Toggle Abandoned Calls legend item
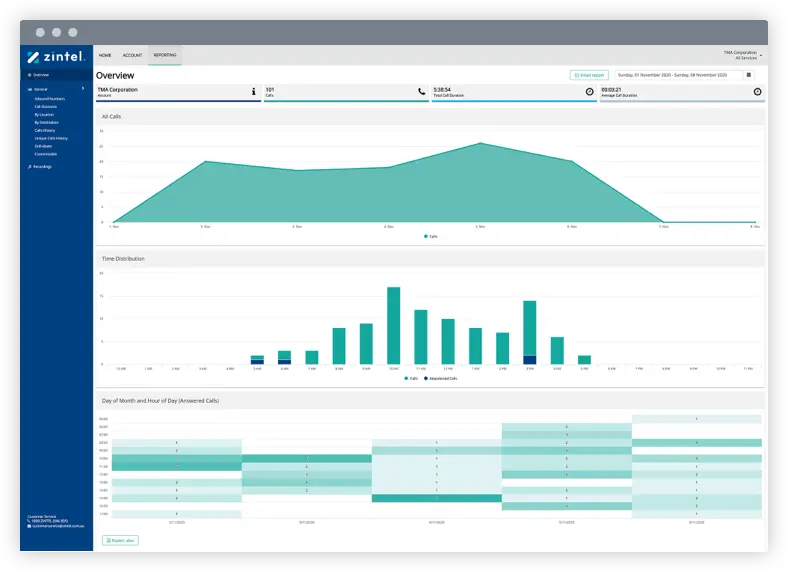This screenshot has width=788, height=572. pyautogui.click(x=441, y=378)
